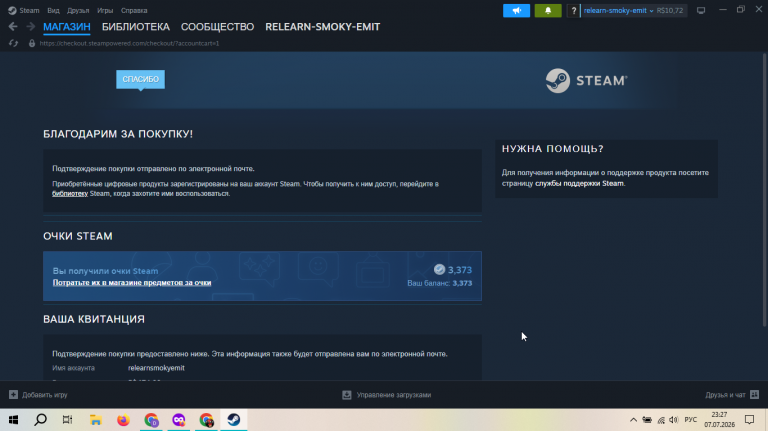Switch to the СООБЩЕСТВО tab
The height and width of the screenshot is (431, 768).
point(217,27)
